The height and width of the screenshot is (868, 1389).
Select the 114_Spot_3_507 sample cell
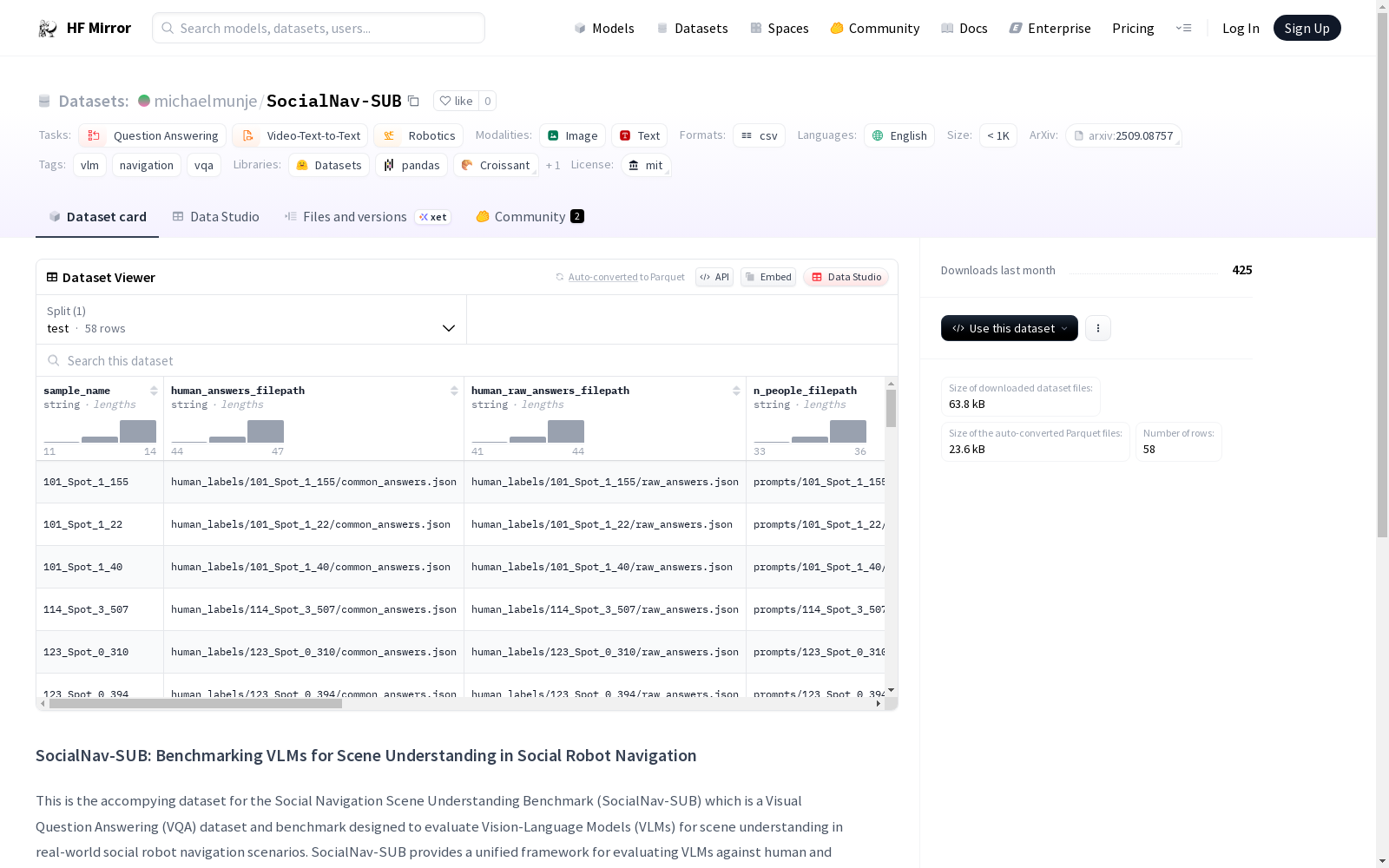(x=100, y=609)
